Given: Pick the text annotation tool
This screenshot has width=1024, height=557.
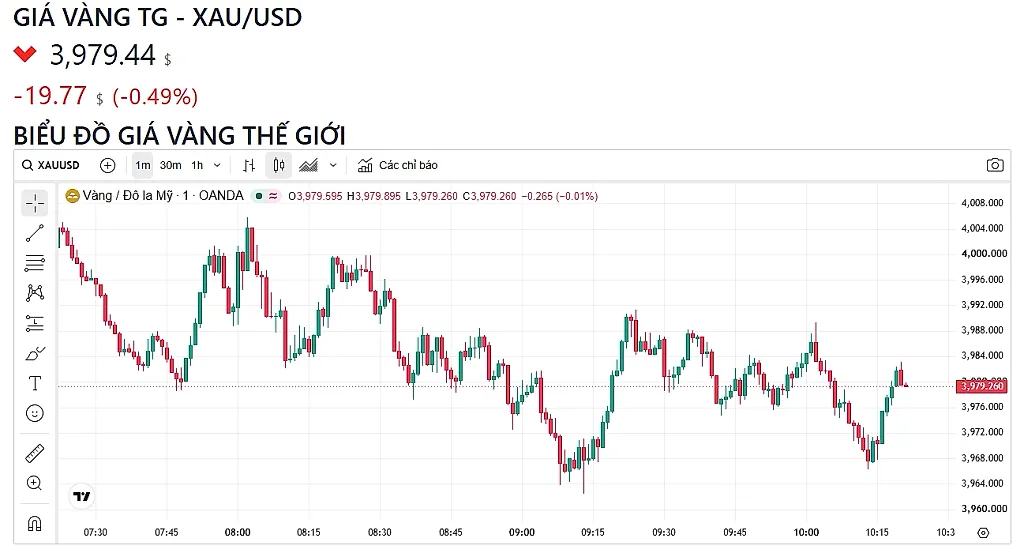Looking at the screenshot, I should point(35,383).
